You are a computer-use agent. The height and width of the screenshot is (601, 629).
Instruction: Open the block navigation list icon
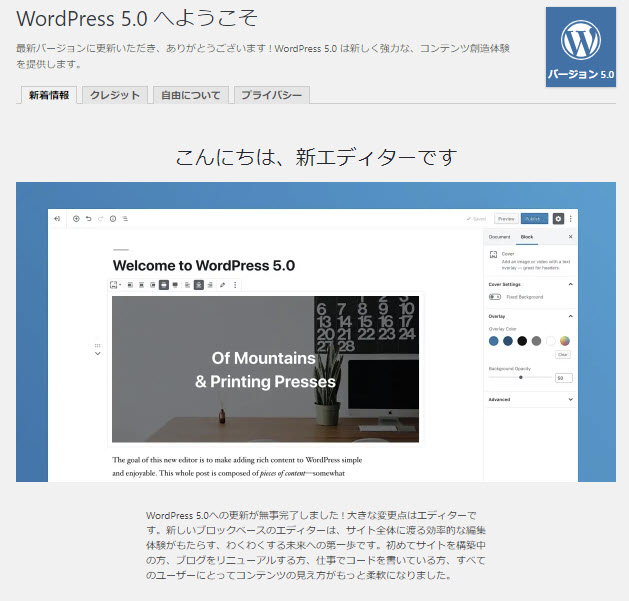pyautogui.click(x=126, y=219)
